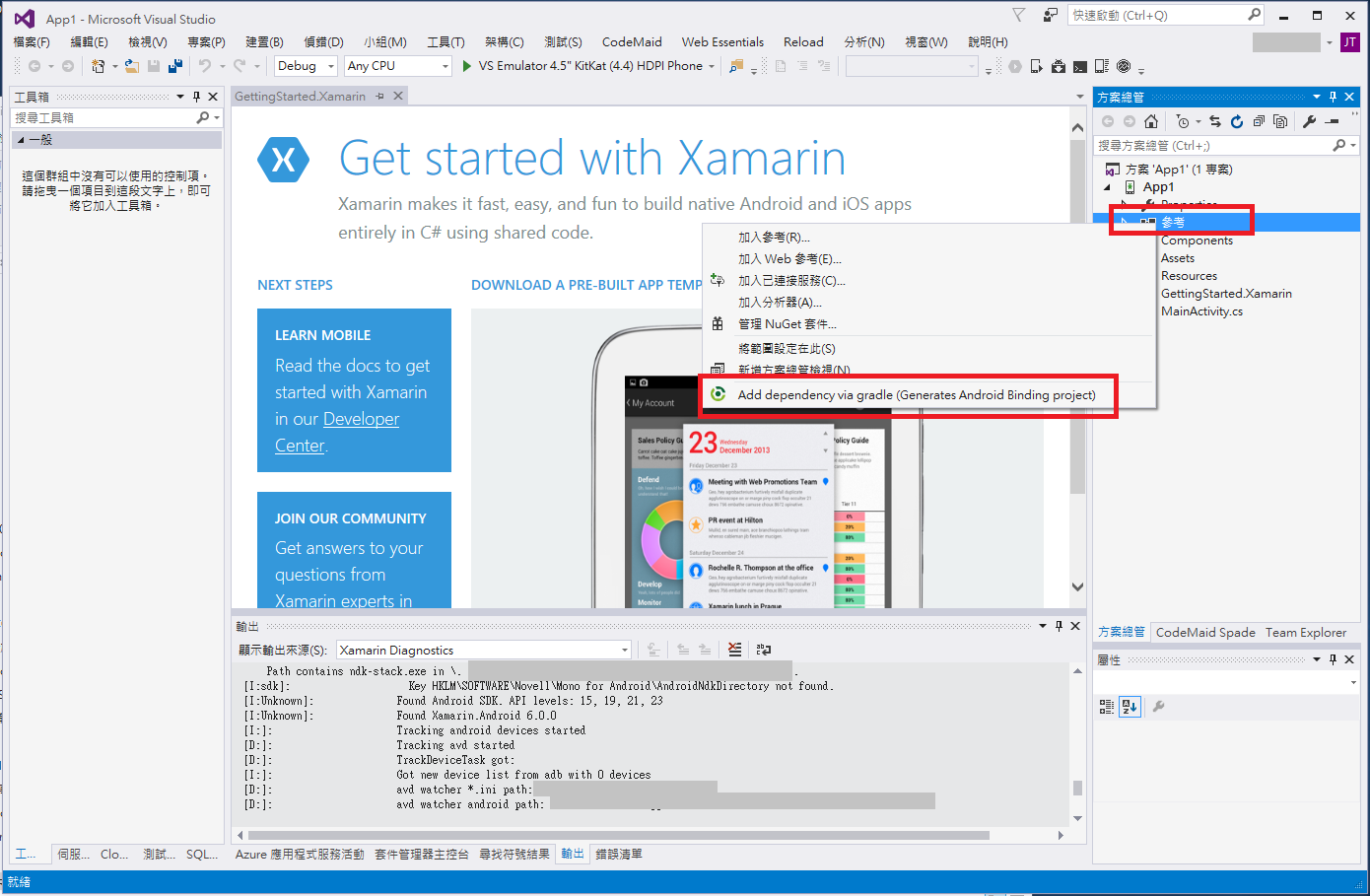Clear the output pane with the Clear All icon
Viewport: 1370px width, 896px height.
click(x=734, y=650)
